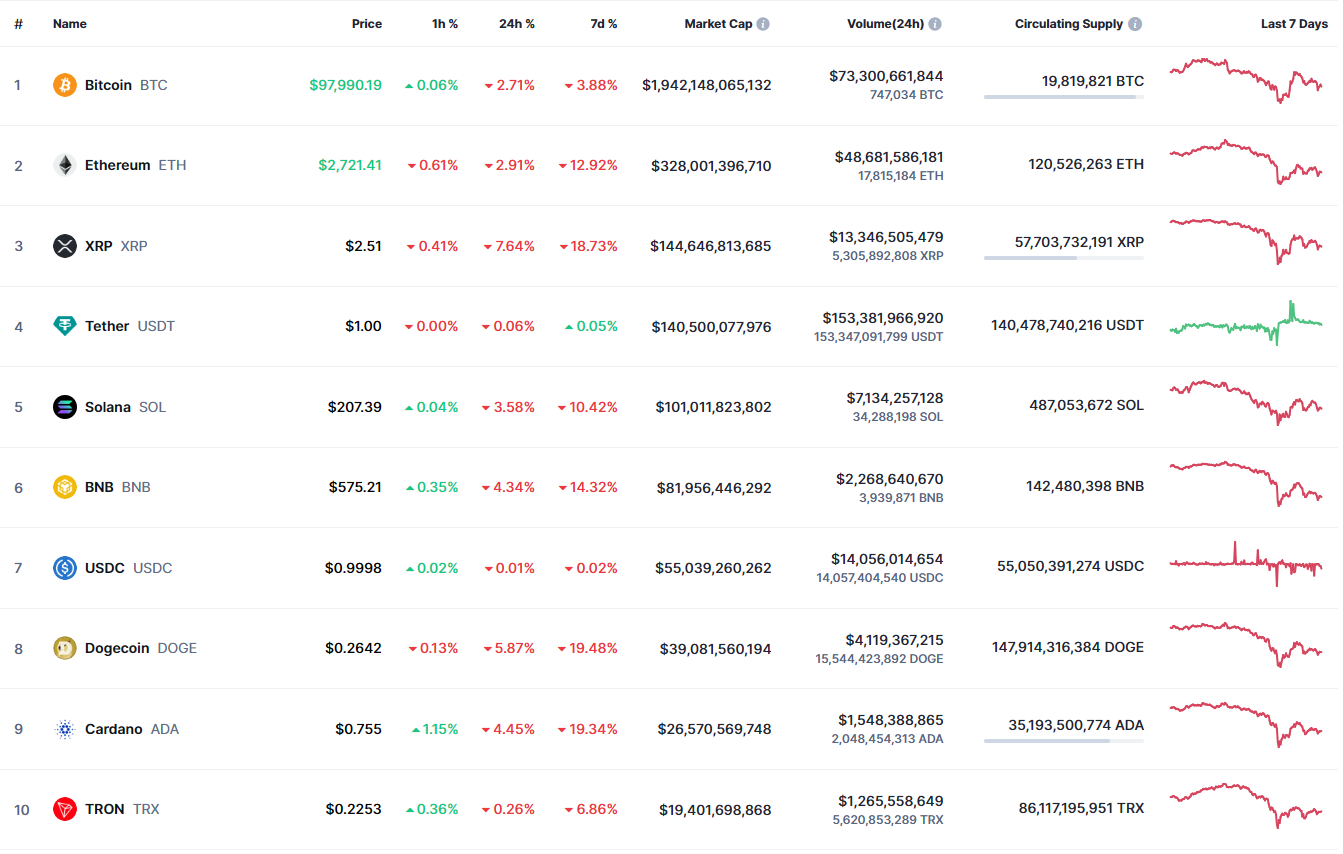1343x854 pixels.
Task: Click XRP's circulating supply progress bar
Action: coord(1064,258)
